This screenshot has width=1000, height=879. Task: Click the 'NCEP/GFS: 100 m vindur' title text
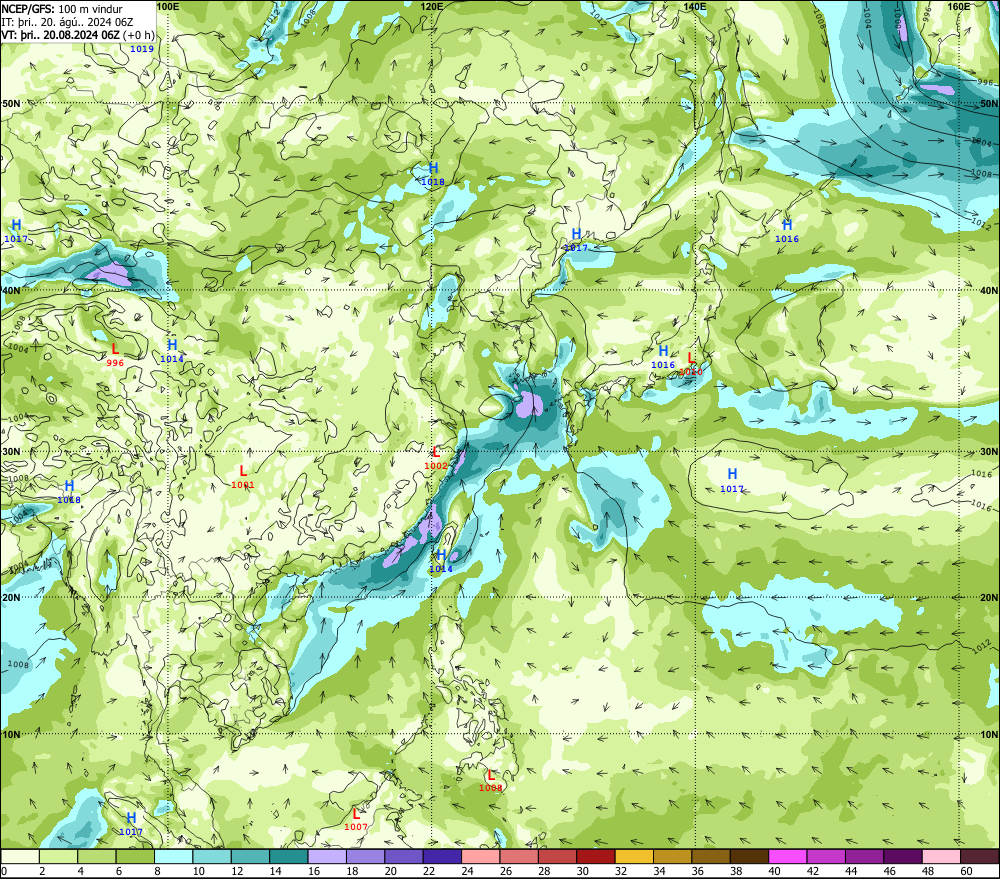click(x=62, y=9)
